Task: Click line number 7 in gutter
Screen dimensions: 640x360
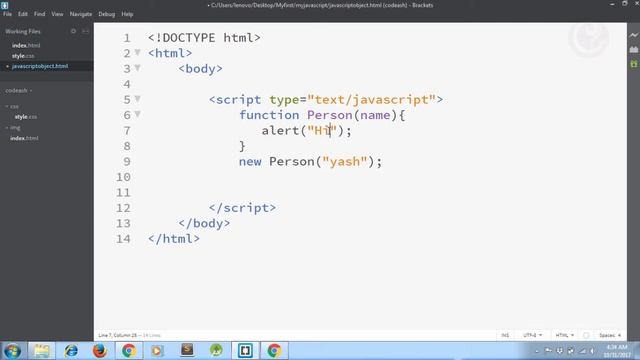Action: point(127,131)
